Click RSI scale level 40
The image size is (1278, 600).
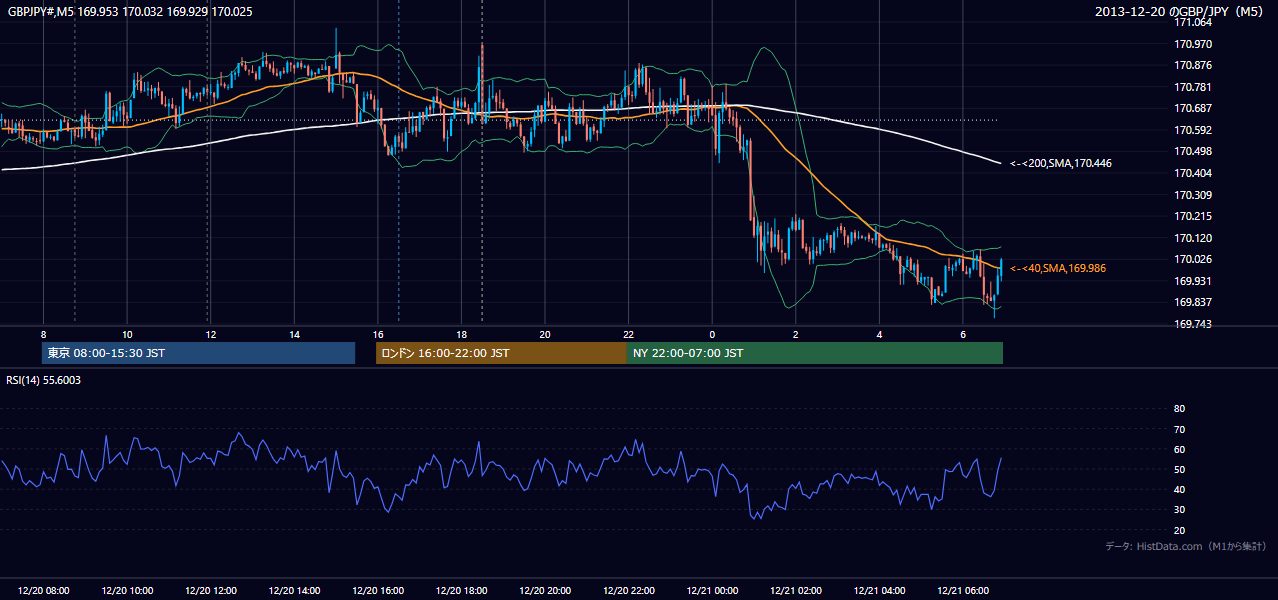[1179, 489]
